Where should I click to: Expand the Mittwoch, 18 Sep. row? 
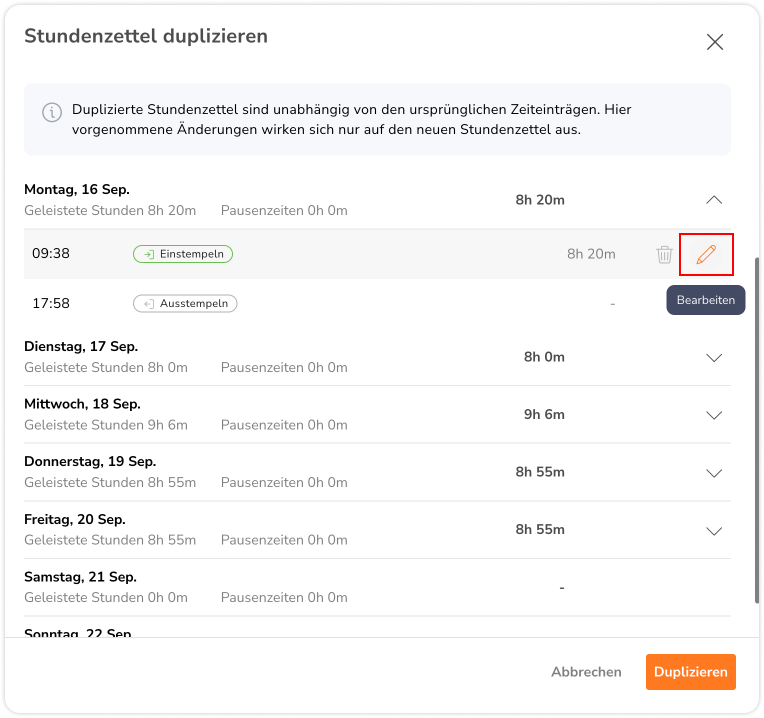click(713, 415)
